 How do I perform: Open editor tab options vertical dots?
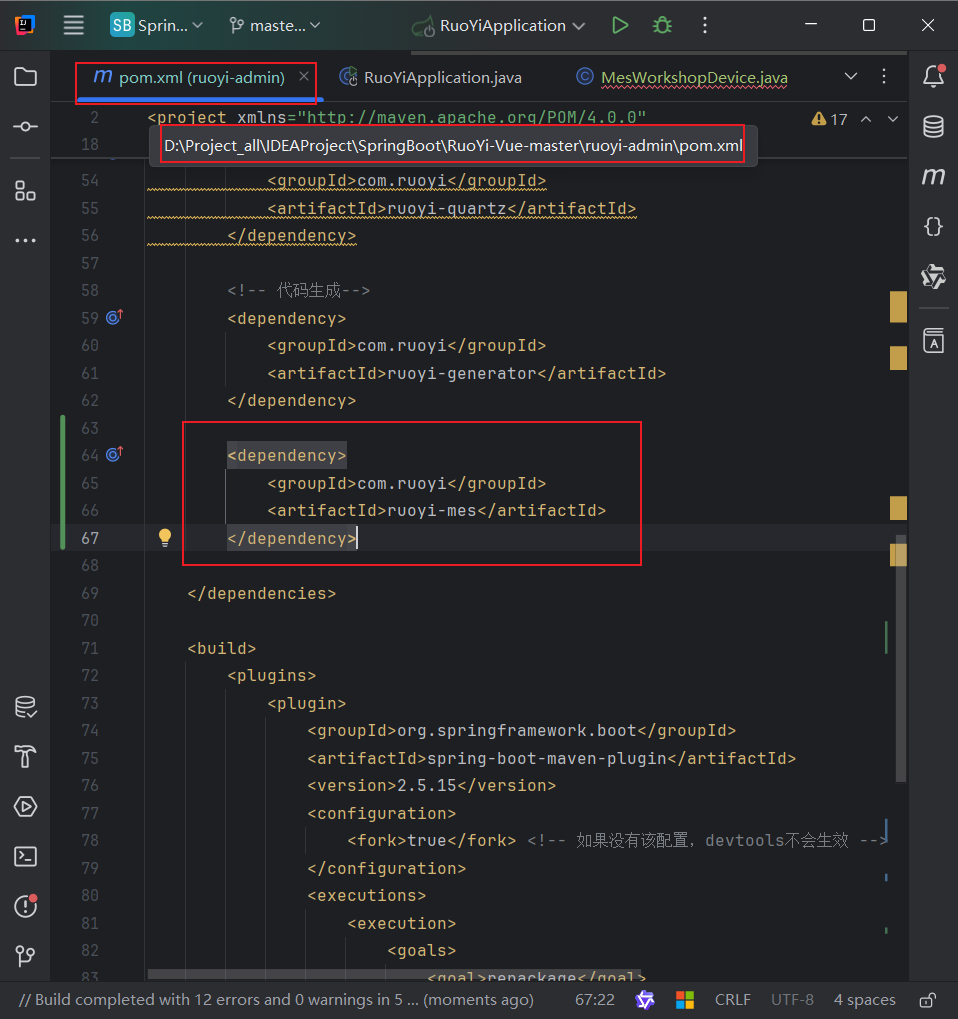click(884, 76)
